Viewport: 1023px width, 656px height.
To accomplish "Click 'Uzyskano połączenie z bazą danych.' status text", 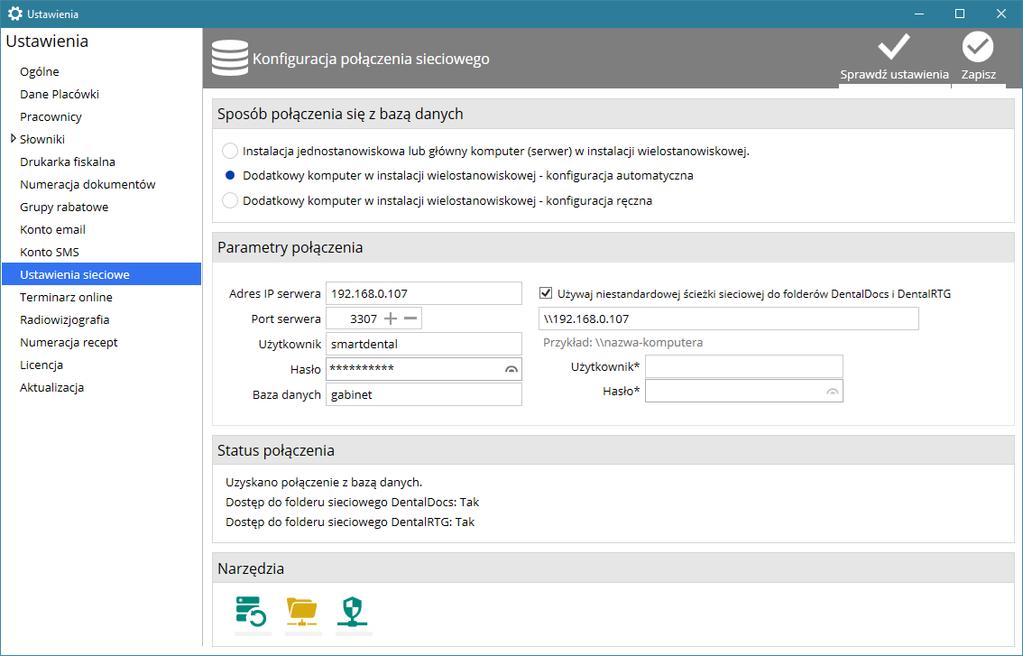I will click(x=324, y=482).
